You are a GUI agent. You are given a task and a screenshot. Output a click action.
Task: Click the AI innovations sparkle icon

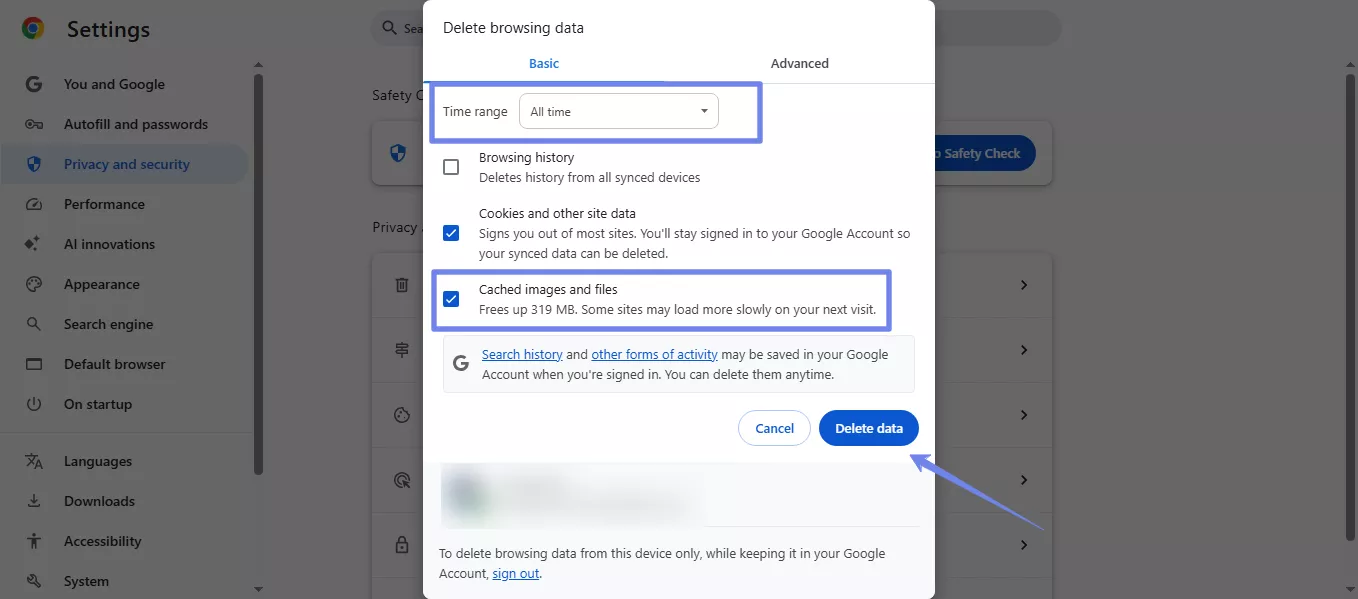[x=34, y=244]
